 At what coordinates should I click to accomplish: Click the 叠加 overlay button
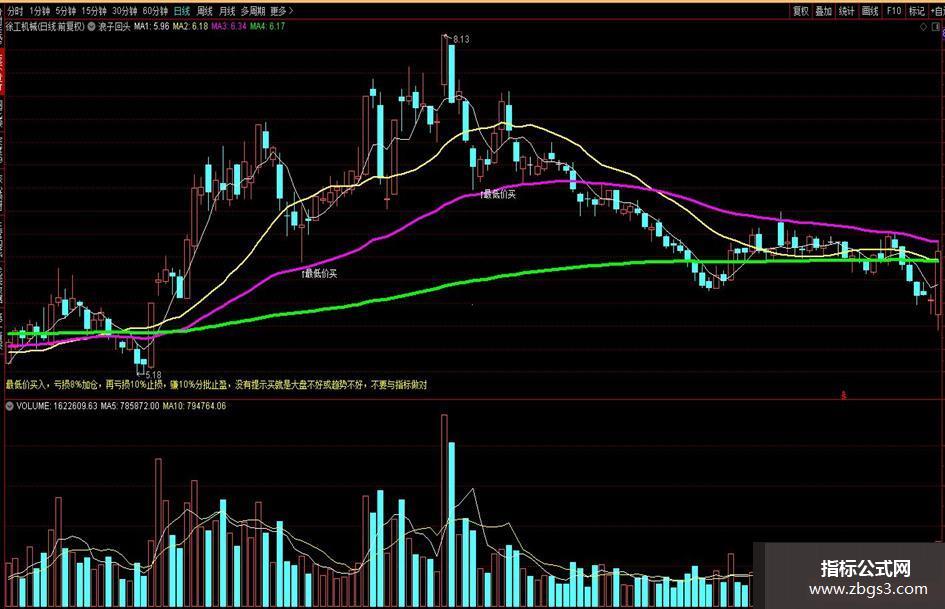point(823,11)
